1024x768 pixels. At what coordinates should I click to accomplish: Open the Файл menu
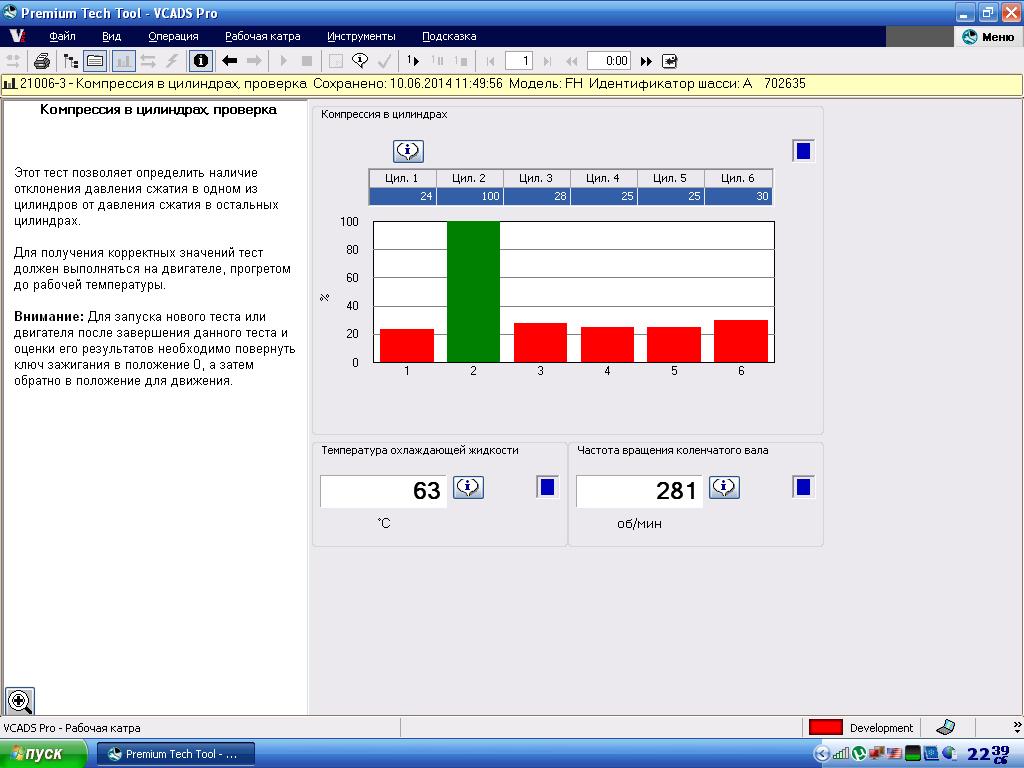coord(62,37)
